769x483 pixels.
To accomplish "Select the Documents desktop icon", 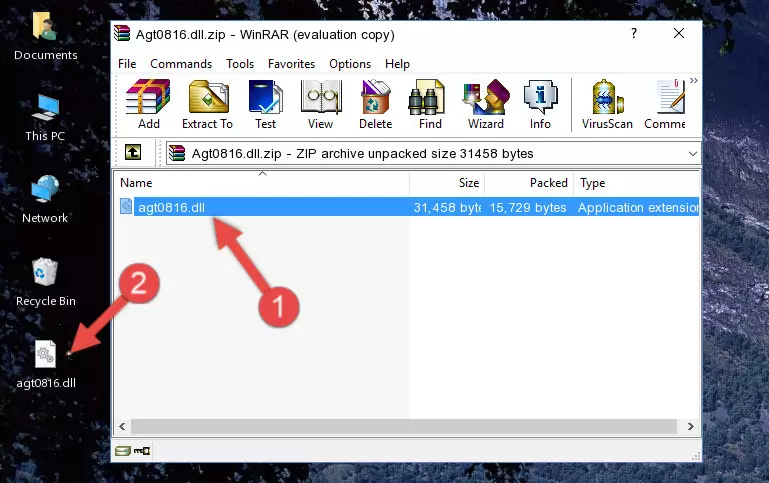I will pos(46,37).
